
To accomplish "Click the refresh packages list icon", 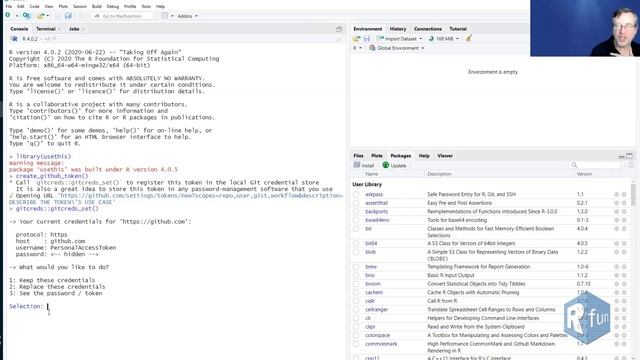I will point(631,165).
